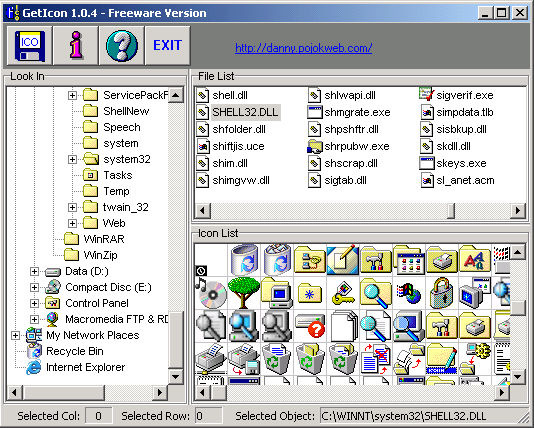This screenshot has width=534, height=428.
Task: Expand the Web folder node
Action: pos(72,223)
